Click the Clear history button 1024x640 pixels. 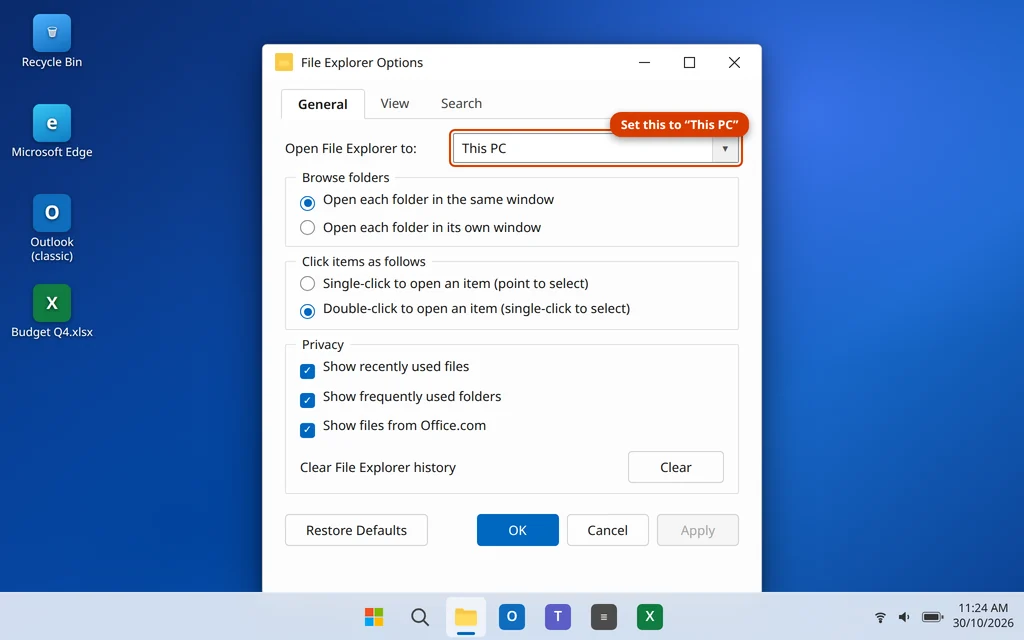click(675, 467)
